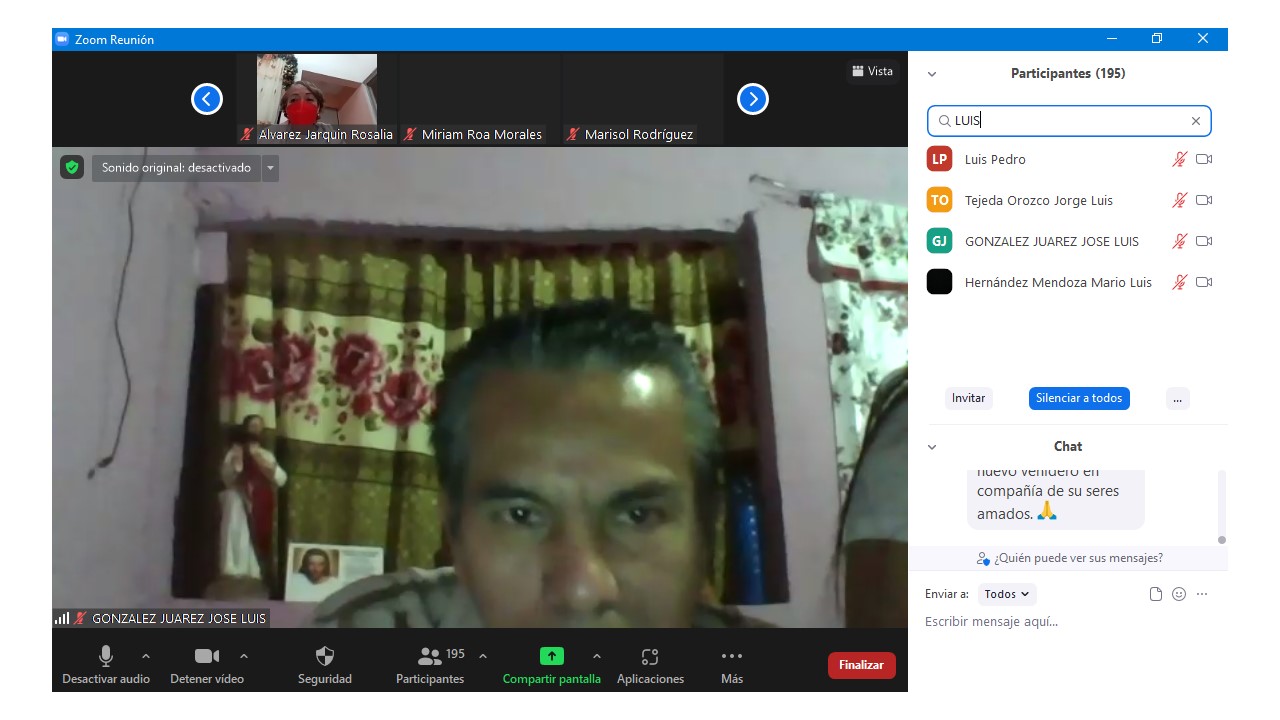Viewport: 1280px width, 720px height.
Task: Open the Participantes toolbar icon
Action: click(x=430, y=656)
